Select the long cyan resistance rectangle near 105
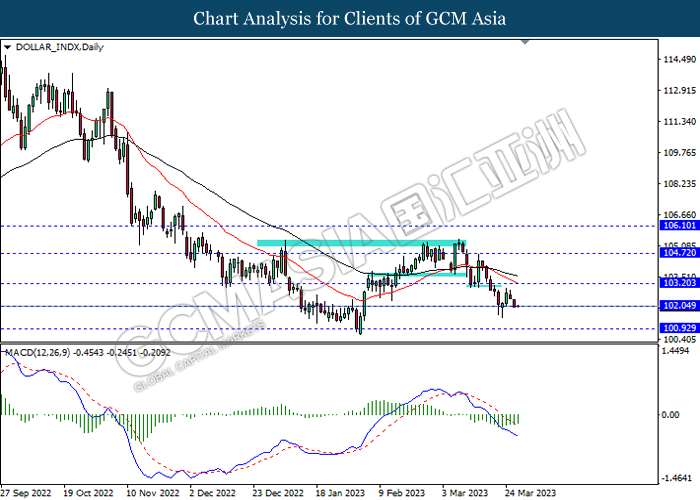Viewport: 700px width, 500px height. point(362,243)
